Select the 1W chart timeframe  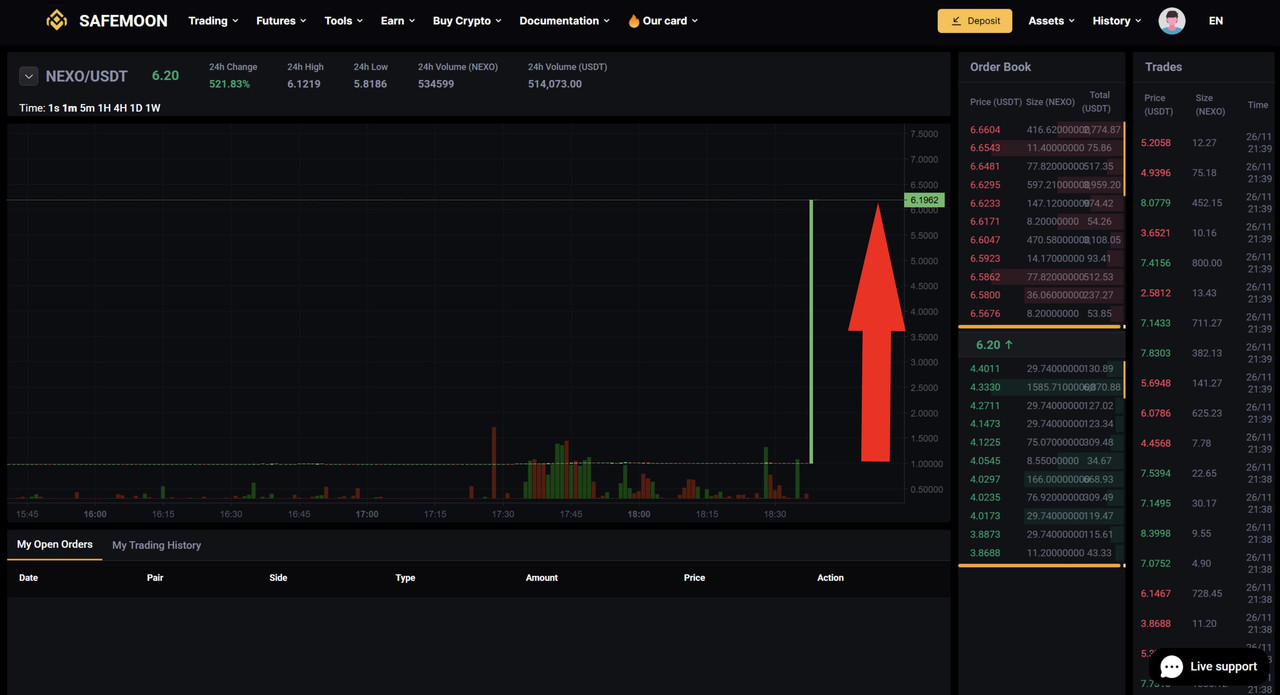tap(153, 108)
